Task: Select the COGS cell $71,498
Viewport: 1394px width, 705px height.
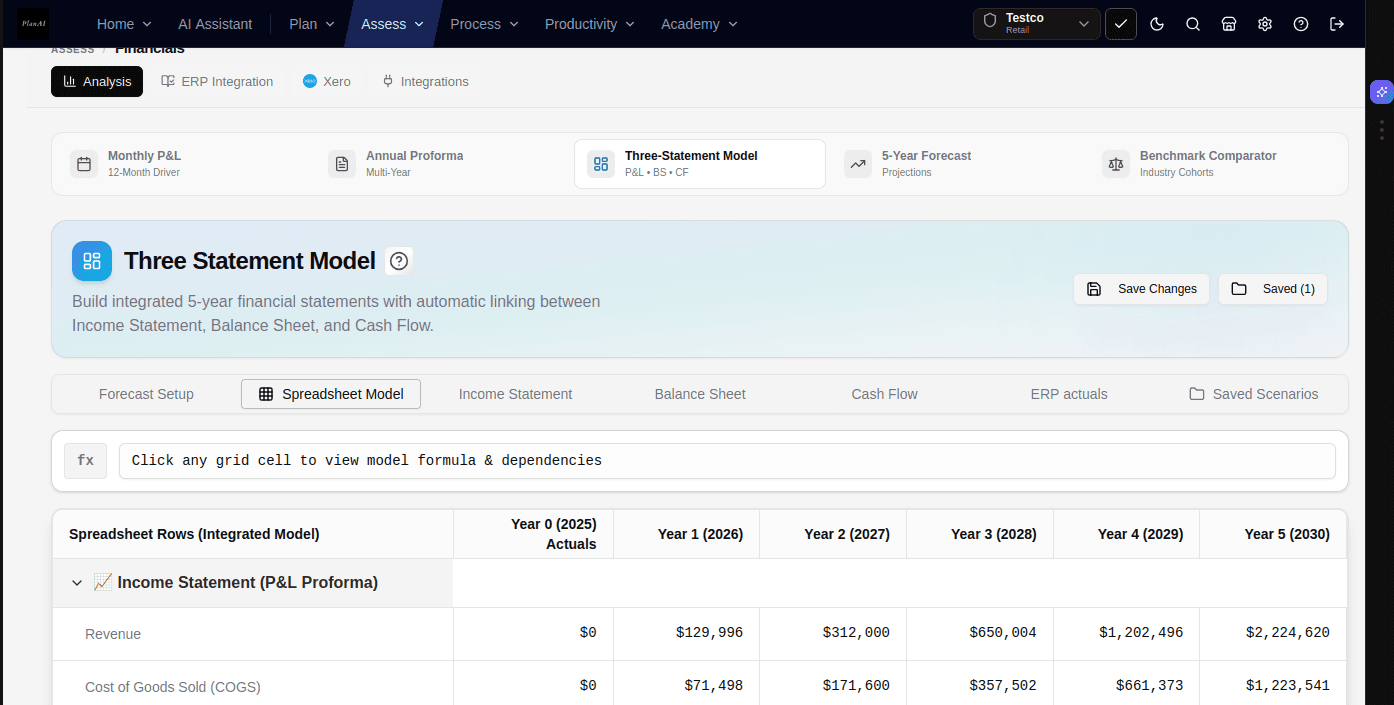Action: (x=686, y=683)
